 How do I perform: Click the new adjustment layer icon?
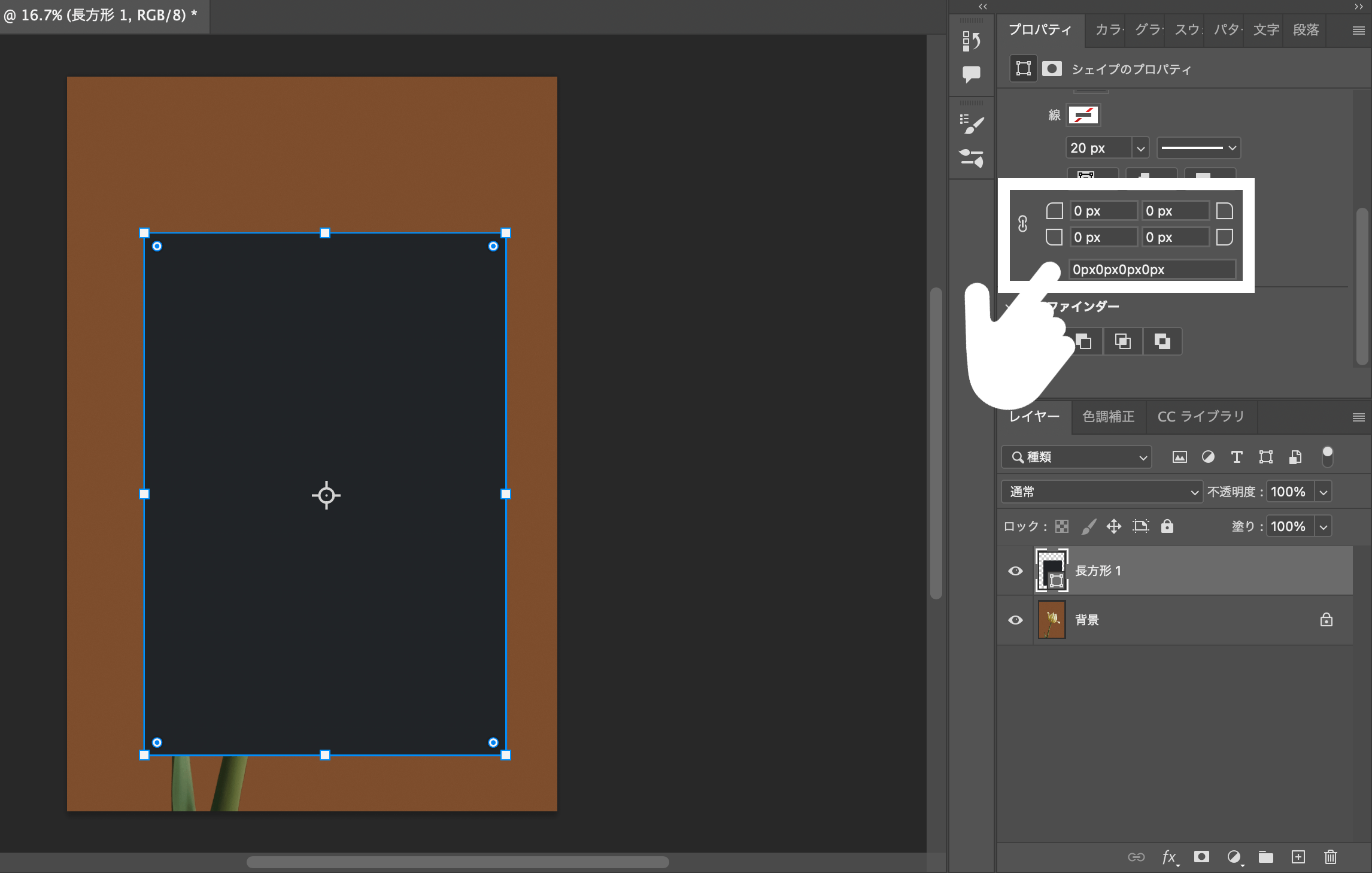1234,857
